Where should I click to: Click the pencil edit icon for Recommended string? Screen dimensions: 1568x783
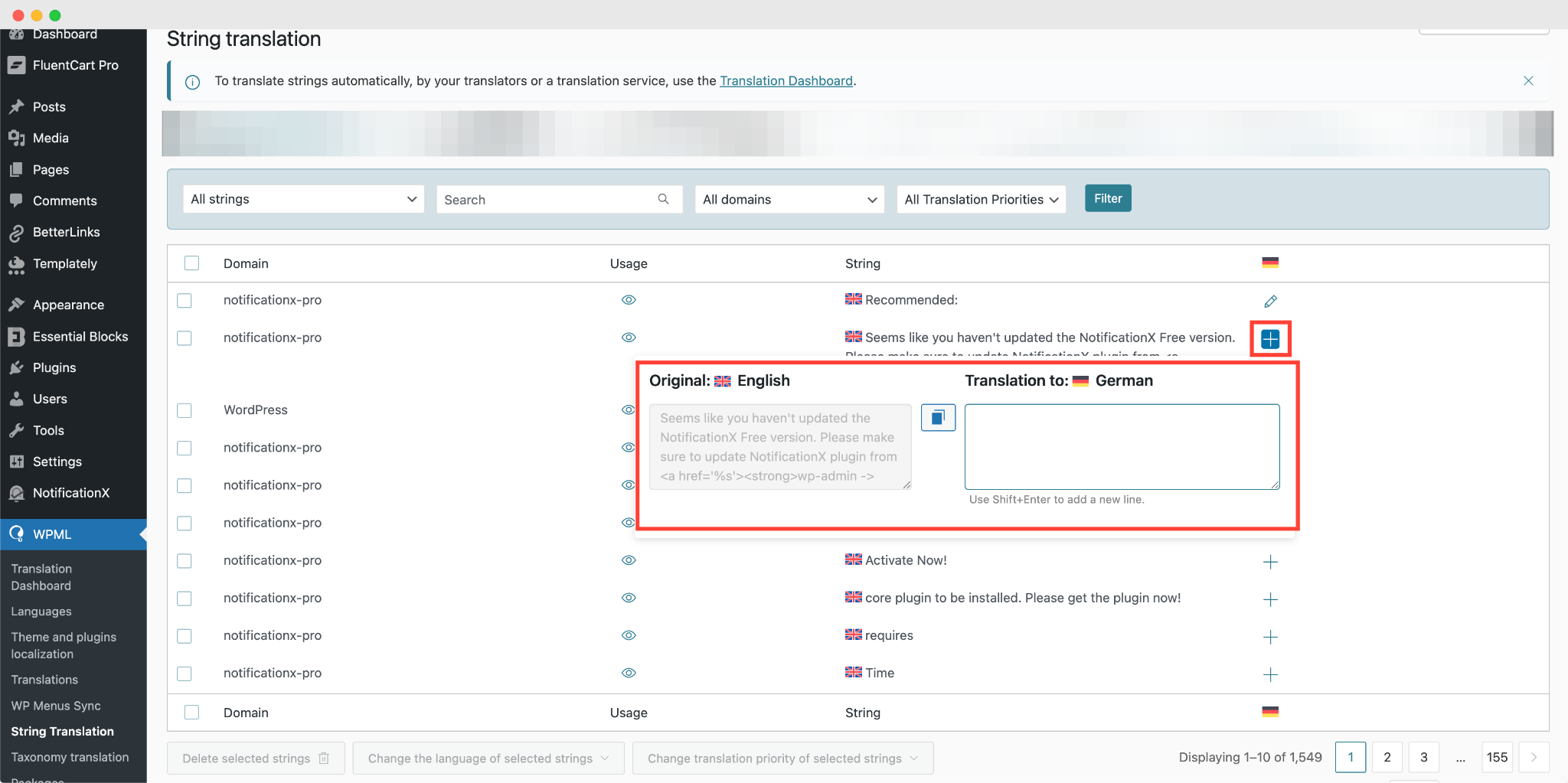[1270, 301]
